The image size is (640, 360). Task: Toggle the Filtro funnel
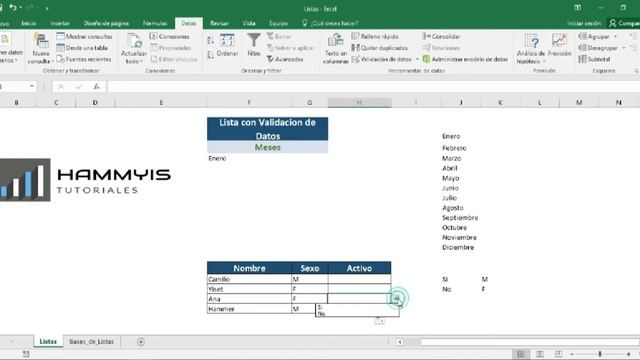tap(253, 45)
